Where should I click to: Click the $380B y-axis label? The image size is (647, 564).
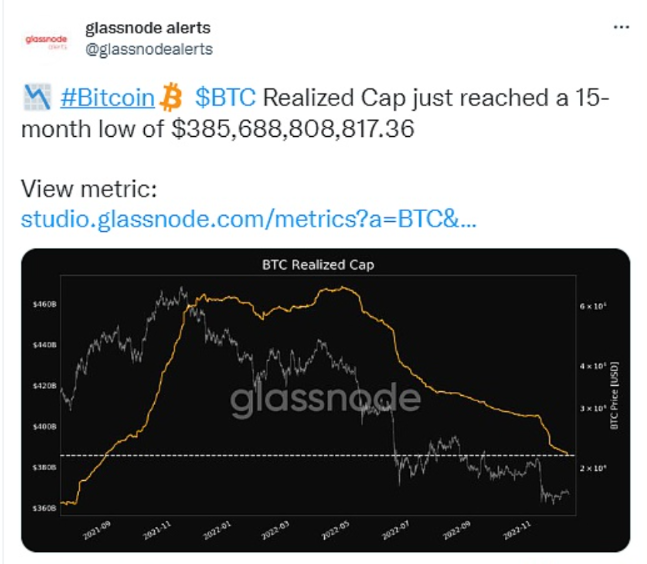point(45,468)
